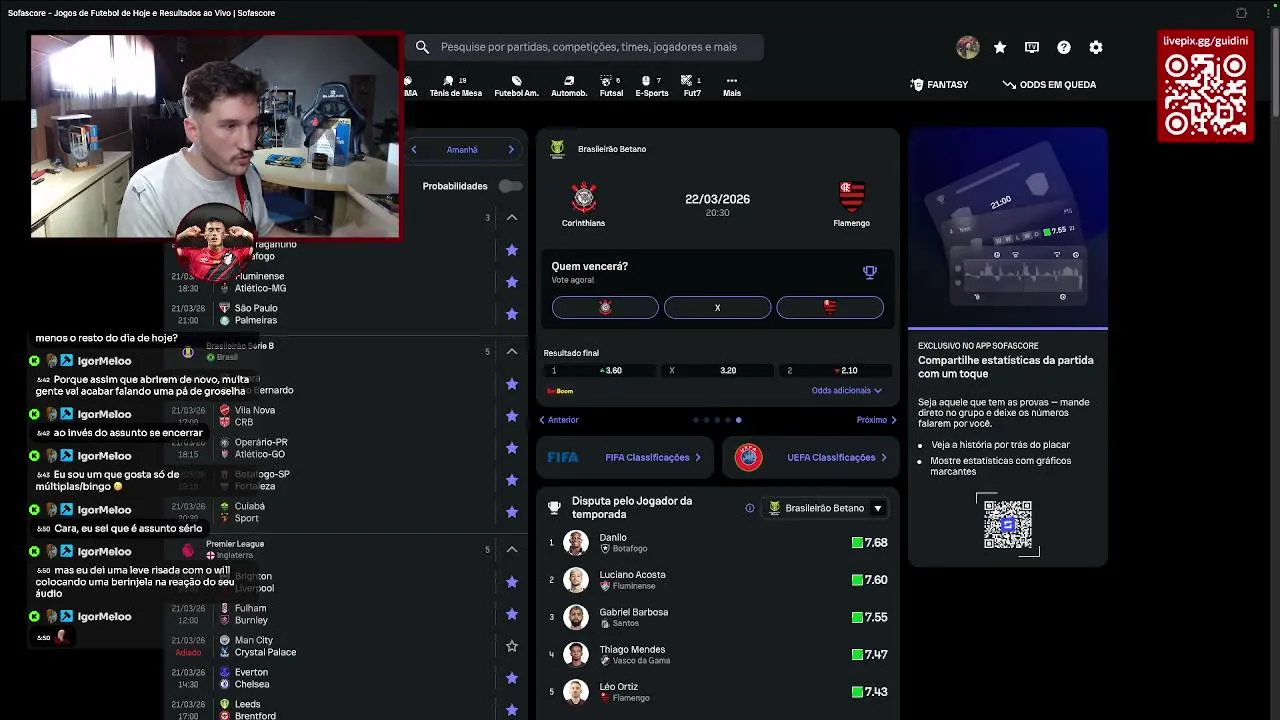Open the Mais sports menu
This screenshot has width=1280, height=720.
(x=732, y=86)
